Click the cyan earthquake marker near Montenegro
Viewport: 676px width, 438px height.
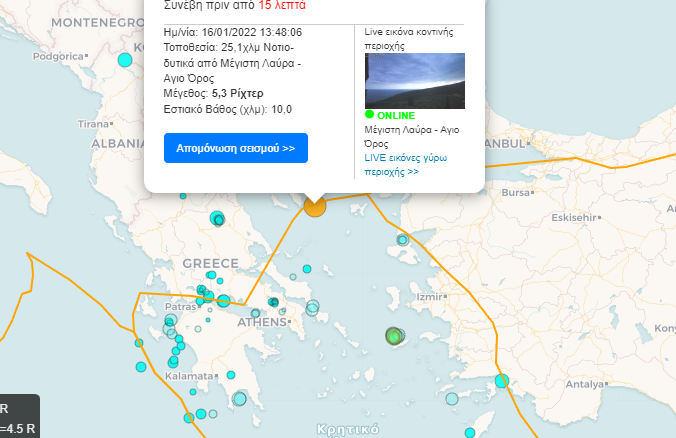pos(125,60)
